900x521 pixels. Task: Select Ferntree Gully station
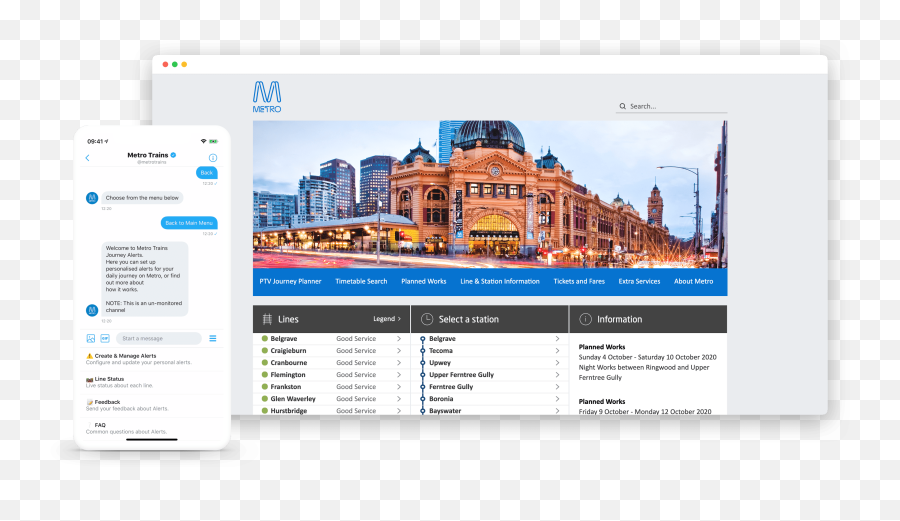[x=451, y=387]
